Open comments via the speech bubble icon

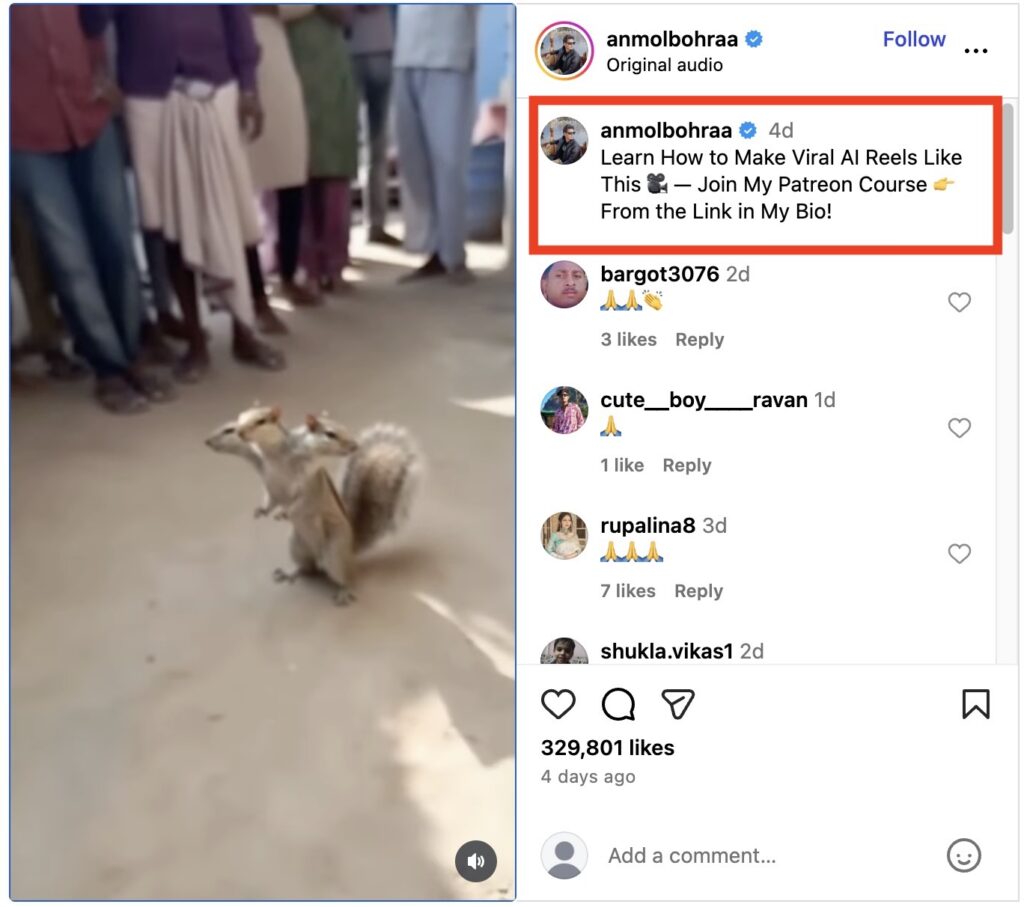(618, 704)
